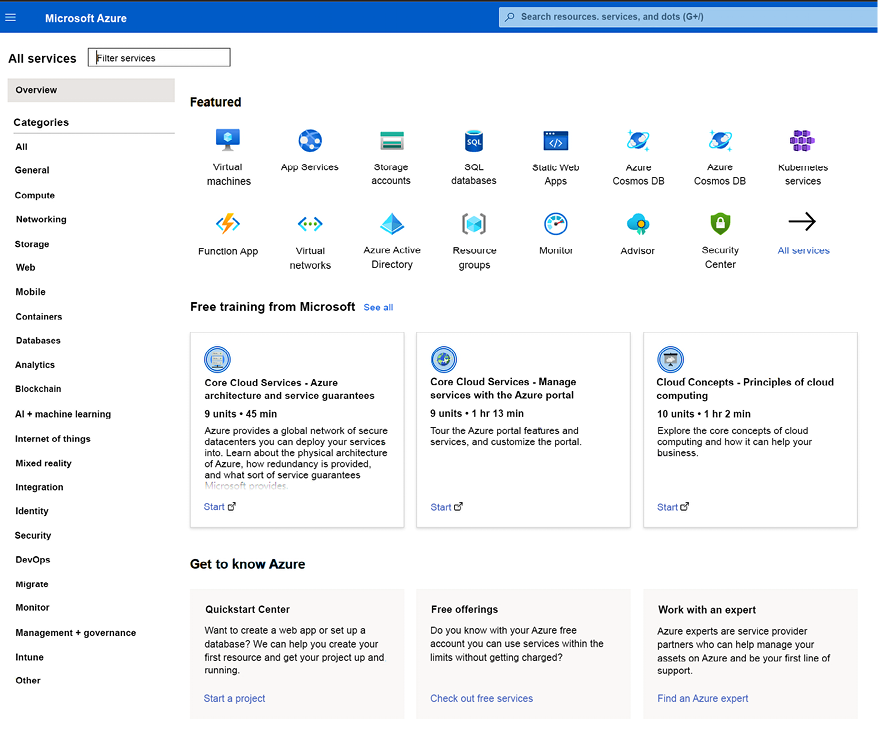Viewport: 878px width, 729px height.
Task: Open the DevOps category
Action: point(32,559)
